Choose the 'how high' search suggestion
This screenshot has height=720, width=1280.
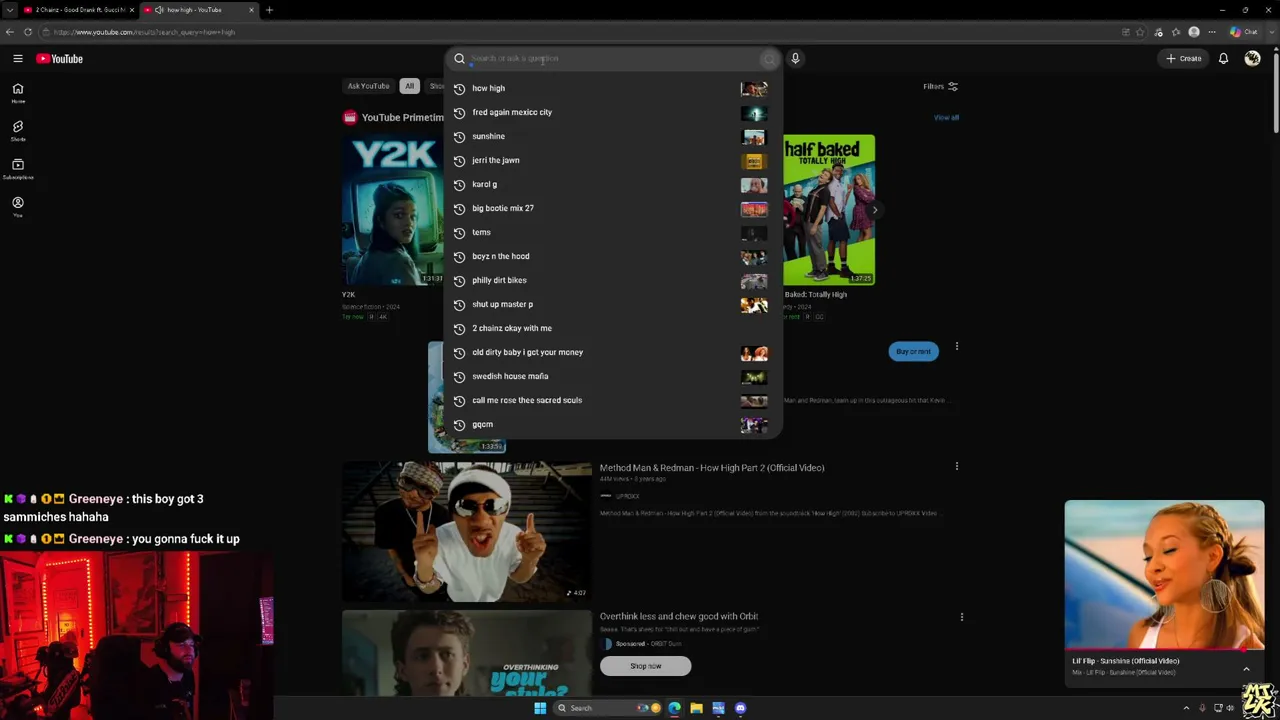612,88
